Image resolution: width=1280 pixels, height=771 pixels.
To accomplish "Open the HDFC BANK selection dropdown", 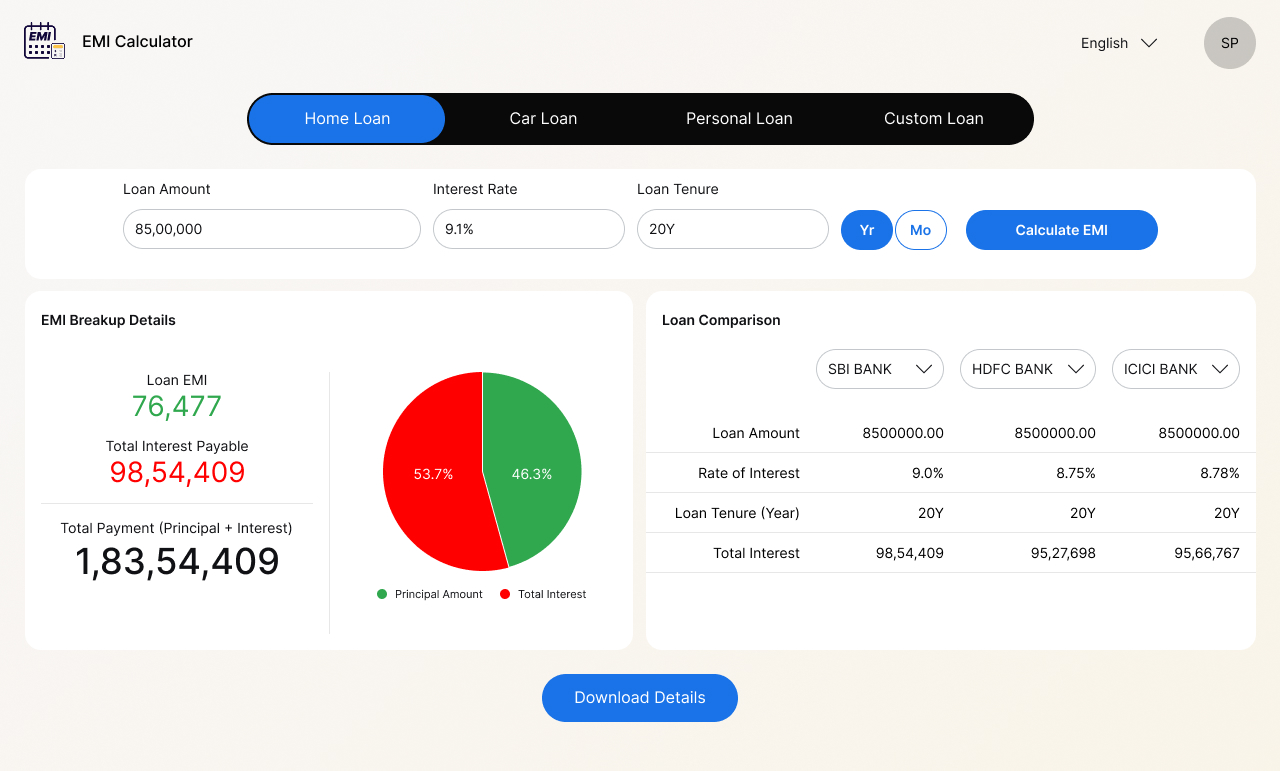I will click(x=1028, y=369).
